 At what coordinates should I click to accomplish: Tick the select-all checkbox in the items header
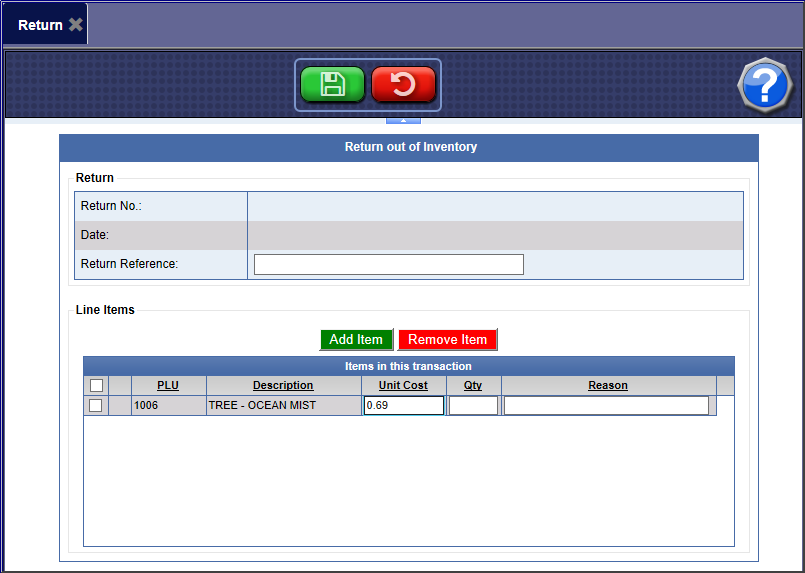click(96, 386)
